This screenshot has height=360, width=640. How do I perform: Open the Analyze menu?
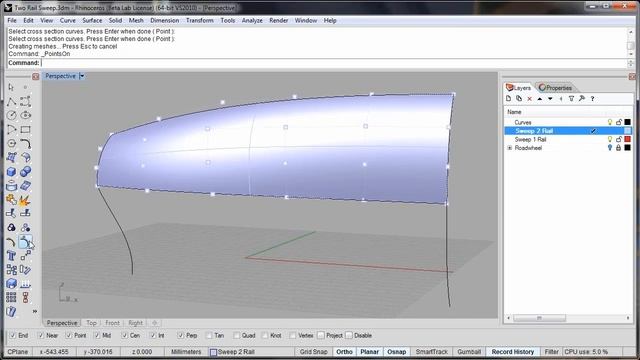coord(252,20)
